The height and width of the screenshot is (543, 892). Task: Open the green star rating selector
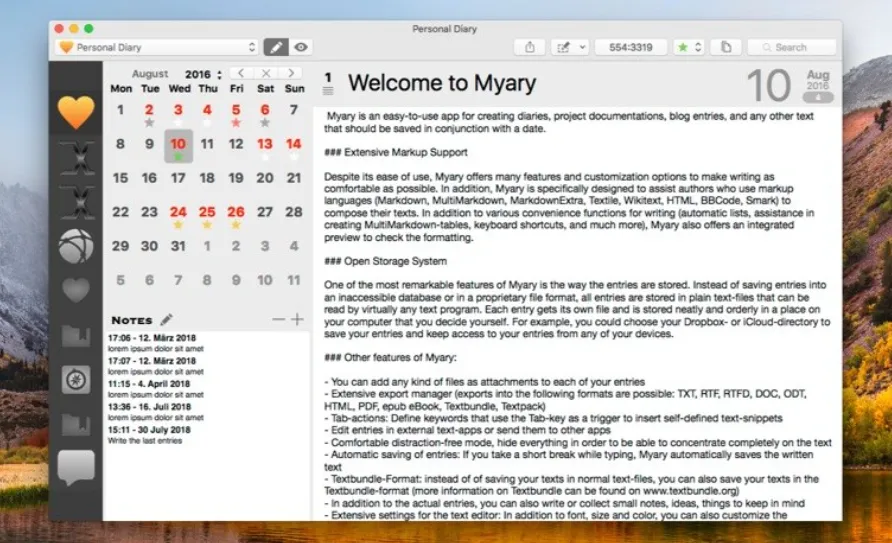[x=689, y=47]
